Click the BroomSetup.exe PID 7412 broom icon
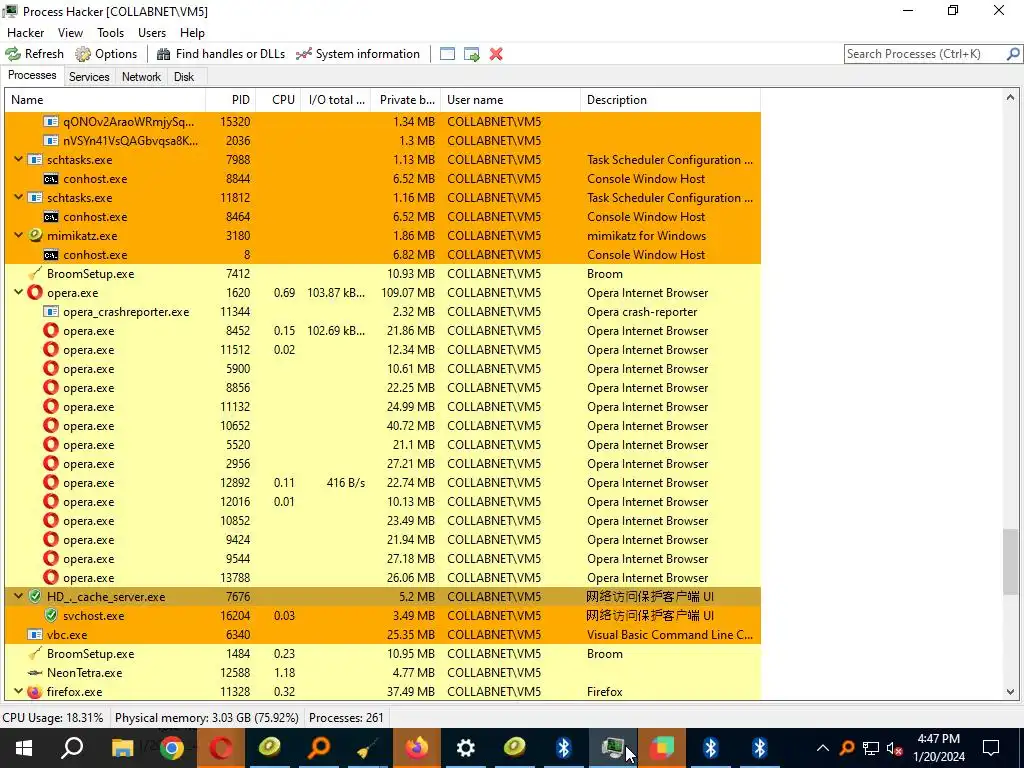 pyautogui.click(x=35, y=274)
